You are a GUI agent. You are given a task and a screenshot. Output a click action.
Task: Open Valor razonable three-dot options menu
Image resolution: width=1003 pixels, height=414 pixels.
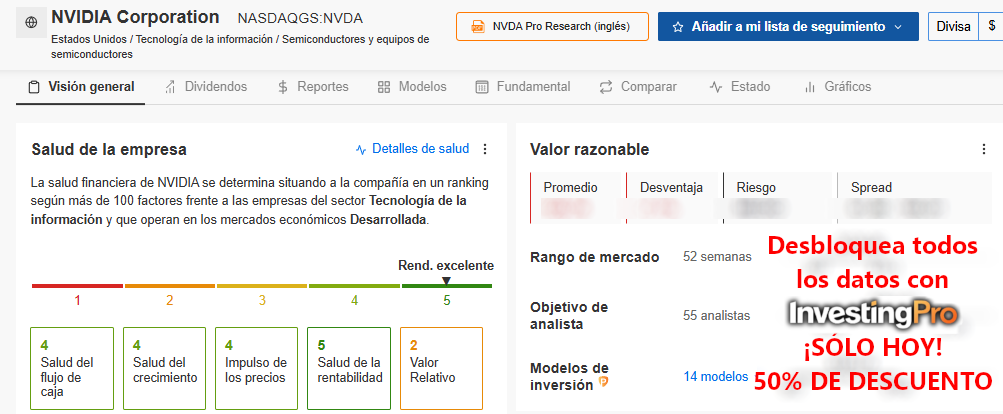984,149
